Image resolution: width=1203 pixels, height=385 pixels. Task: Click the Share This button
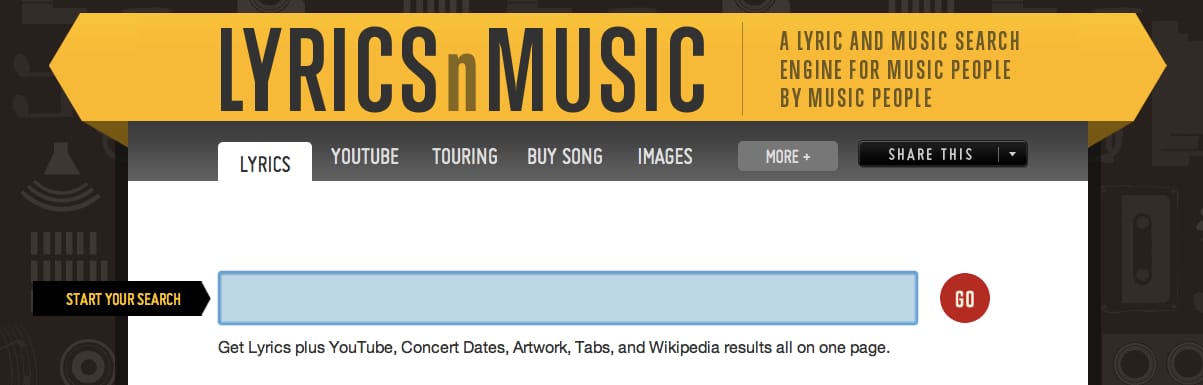pyautogui.click(x=930, y=155)
